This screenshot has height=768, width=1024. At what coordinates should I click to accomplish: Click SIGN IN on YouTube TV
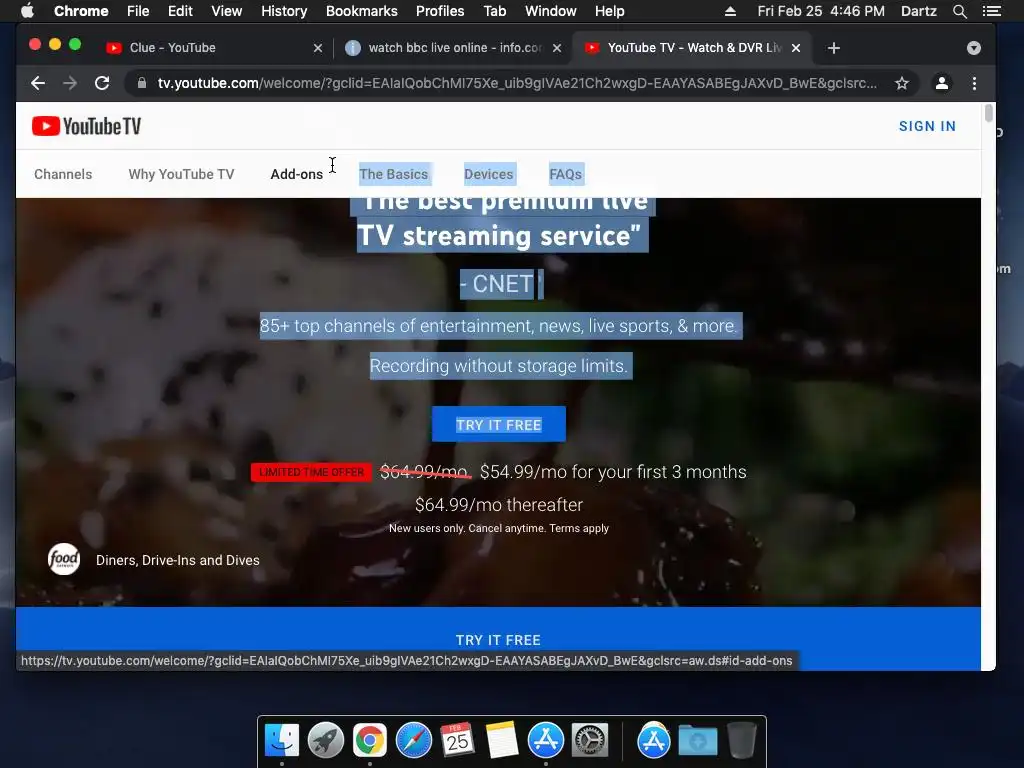pos(927,126)
